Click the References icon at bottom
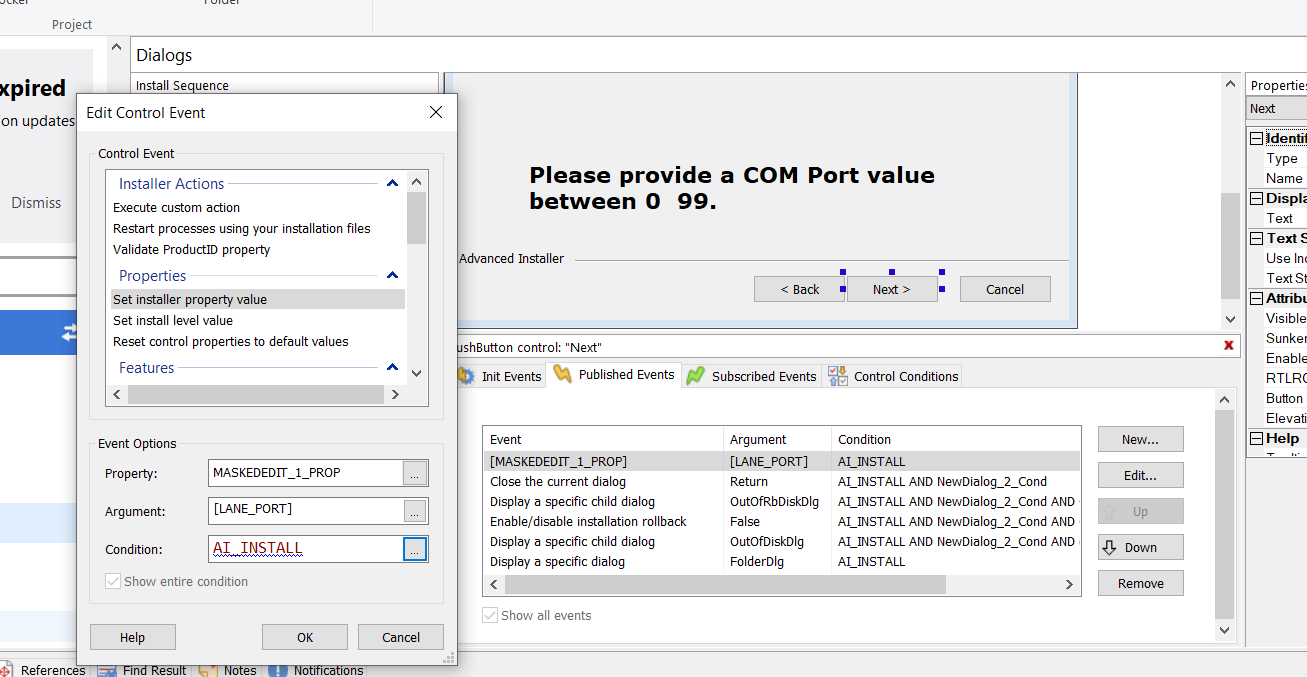Image resolution: width=1307 pixels, height=677 pixels. pos(7,670)
